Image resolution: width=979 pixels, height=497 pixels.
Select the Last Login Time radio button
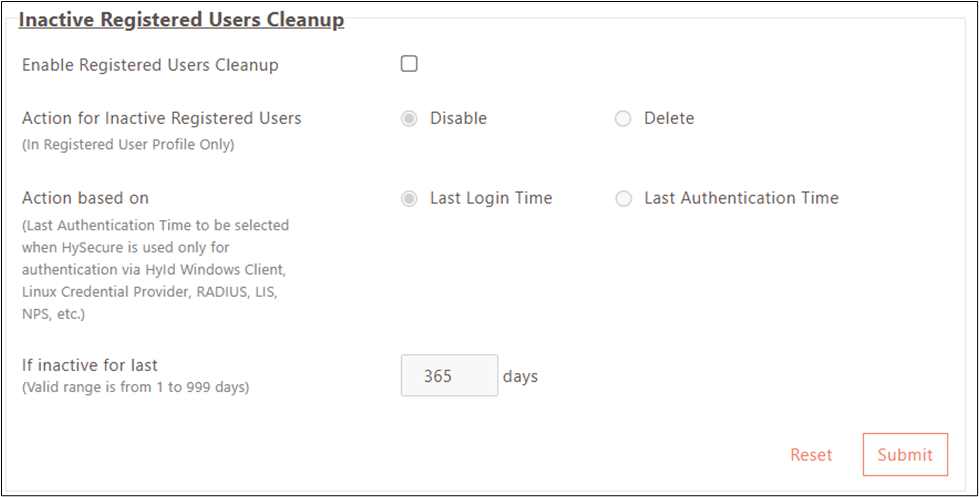[409, 199]
